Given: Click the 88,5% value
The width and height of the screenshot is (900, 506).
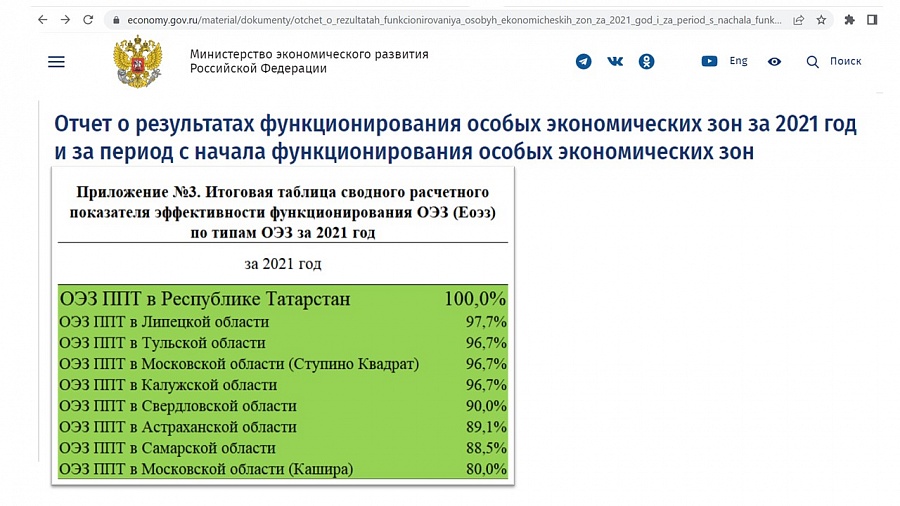Looking at the screenshot, I should point(486,448).
